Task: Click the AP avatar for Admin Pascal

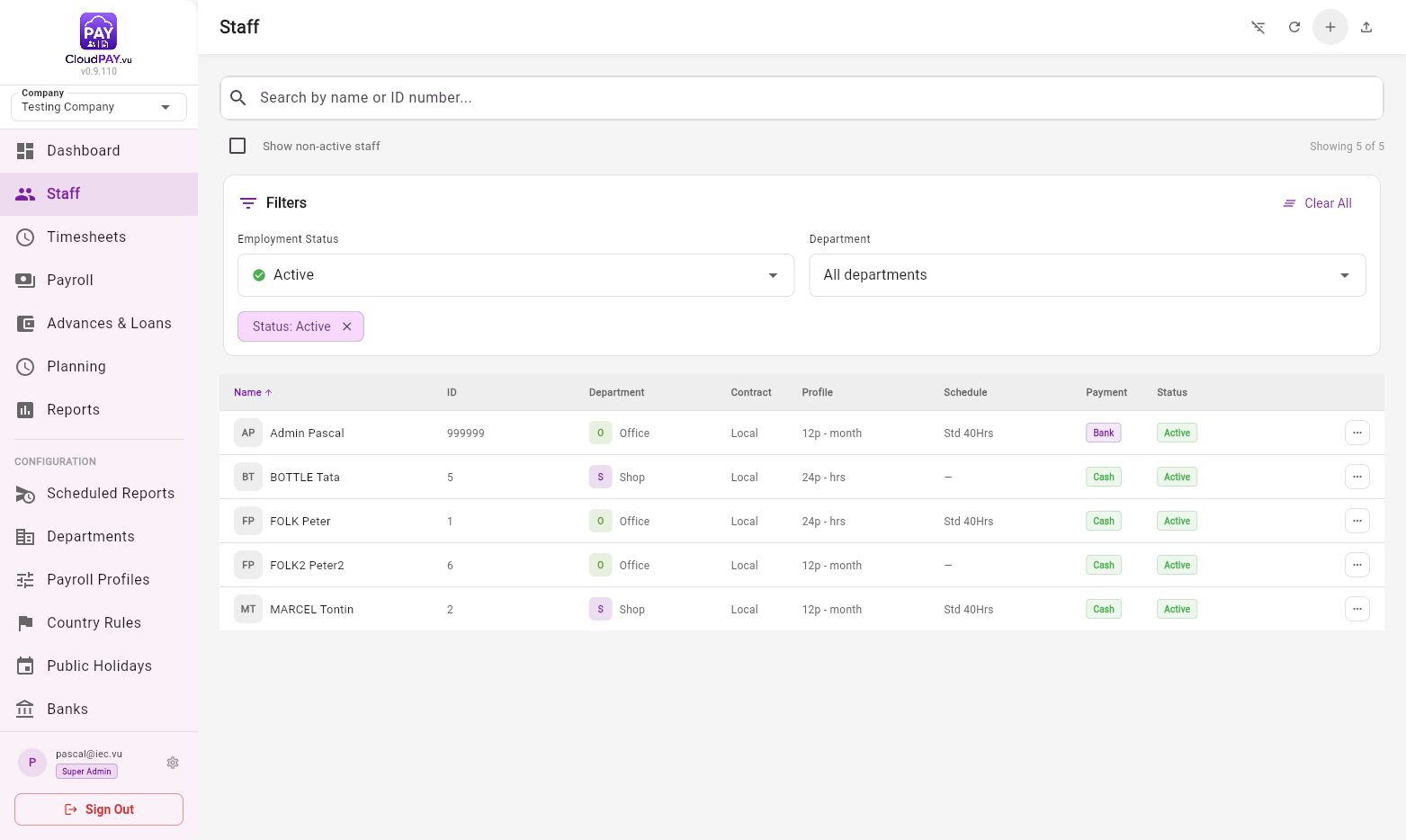Action: pyautogui.click(x=248, y=433)
